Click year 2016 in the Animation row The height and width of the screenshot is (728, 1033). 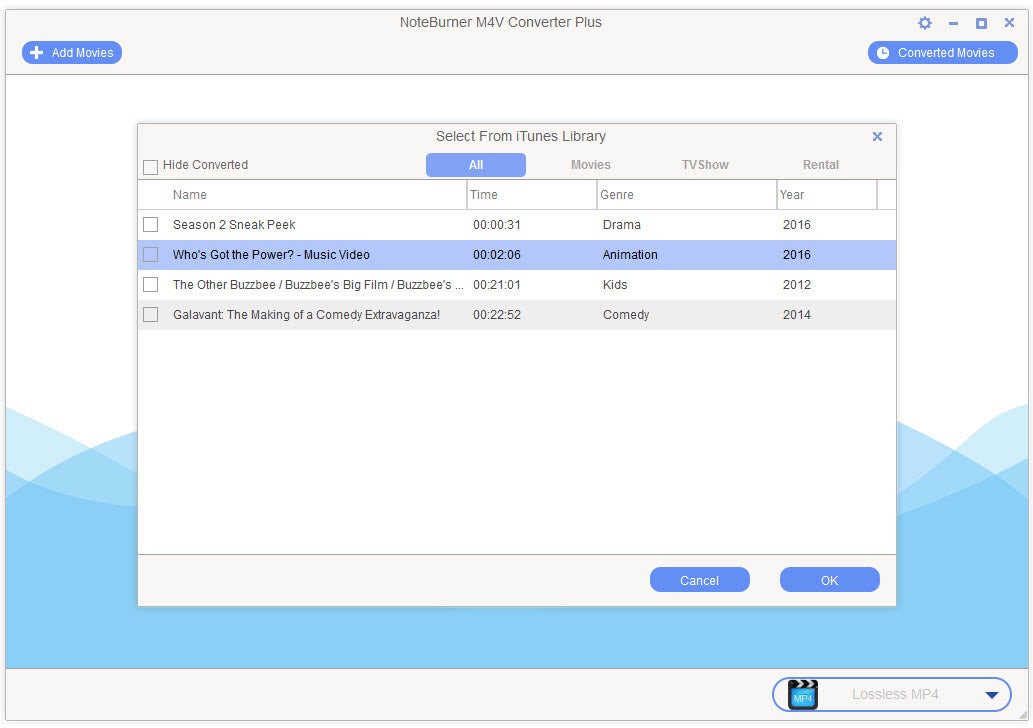coord(796,255)
